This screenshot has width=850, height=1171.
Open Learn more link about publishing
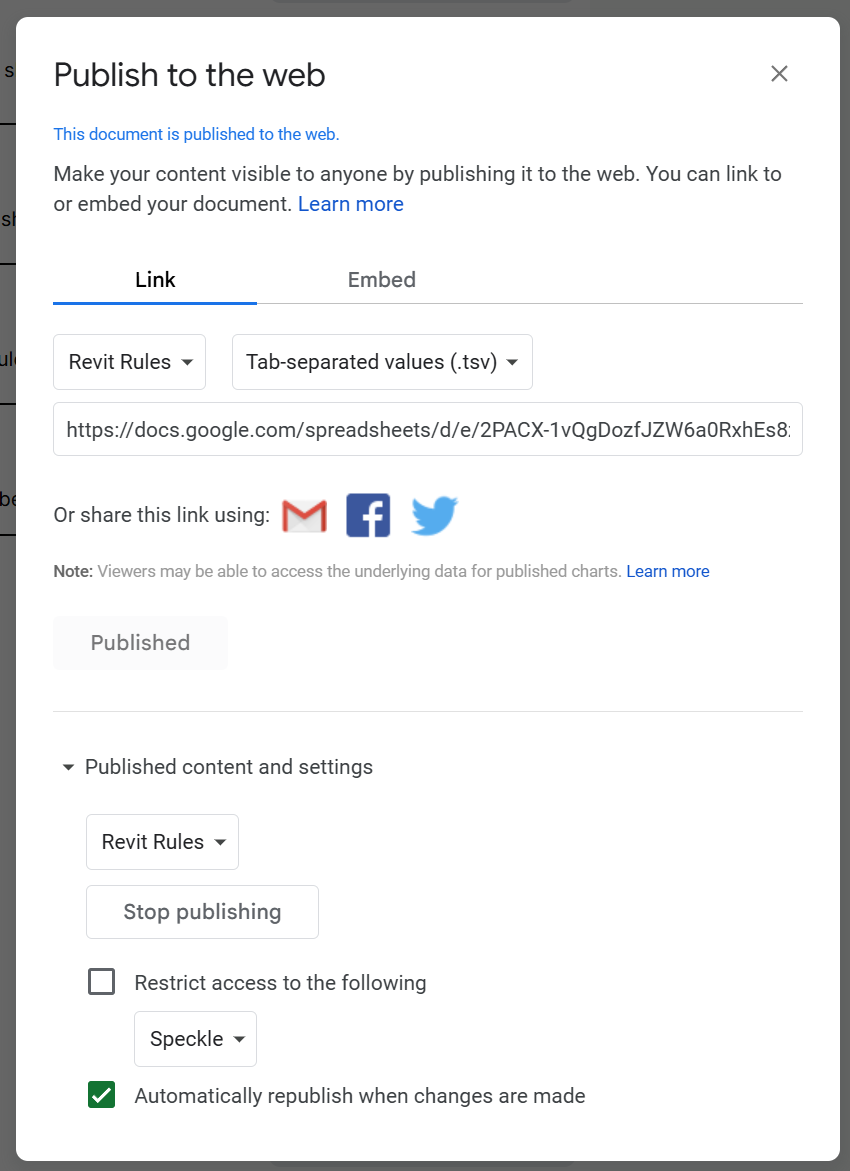[351, 204]
